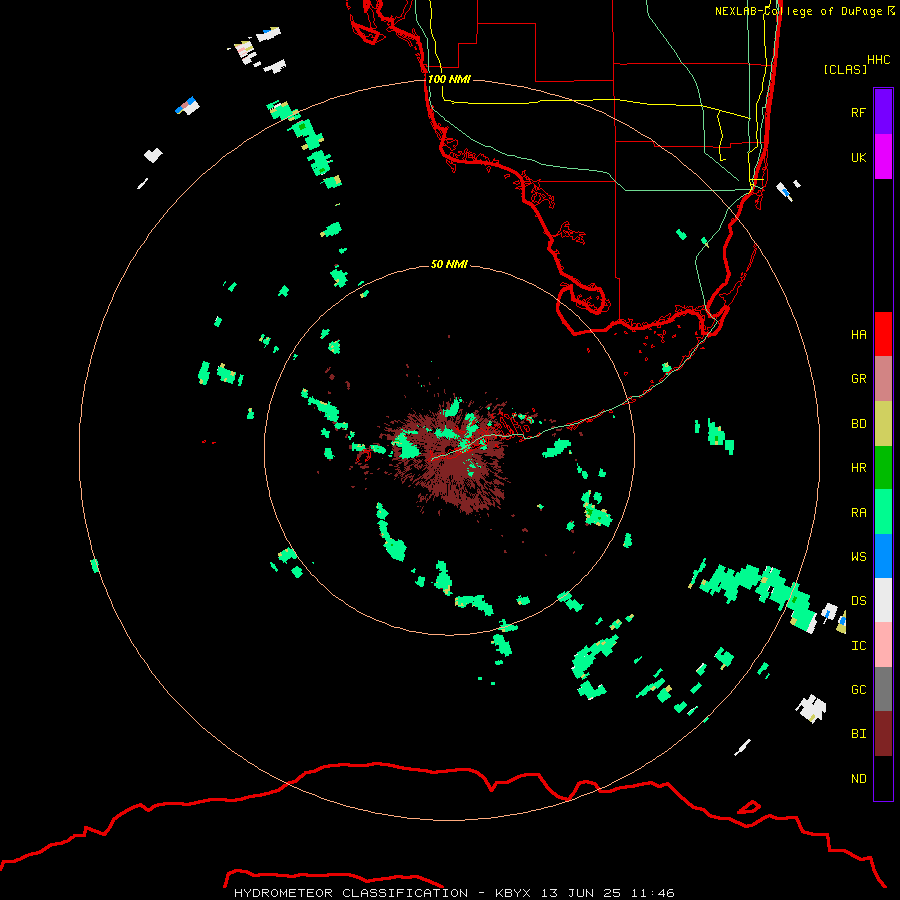
Task: Click the brown BI legend swatch
Action: [x=883, y=734]
